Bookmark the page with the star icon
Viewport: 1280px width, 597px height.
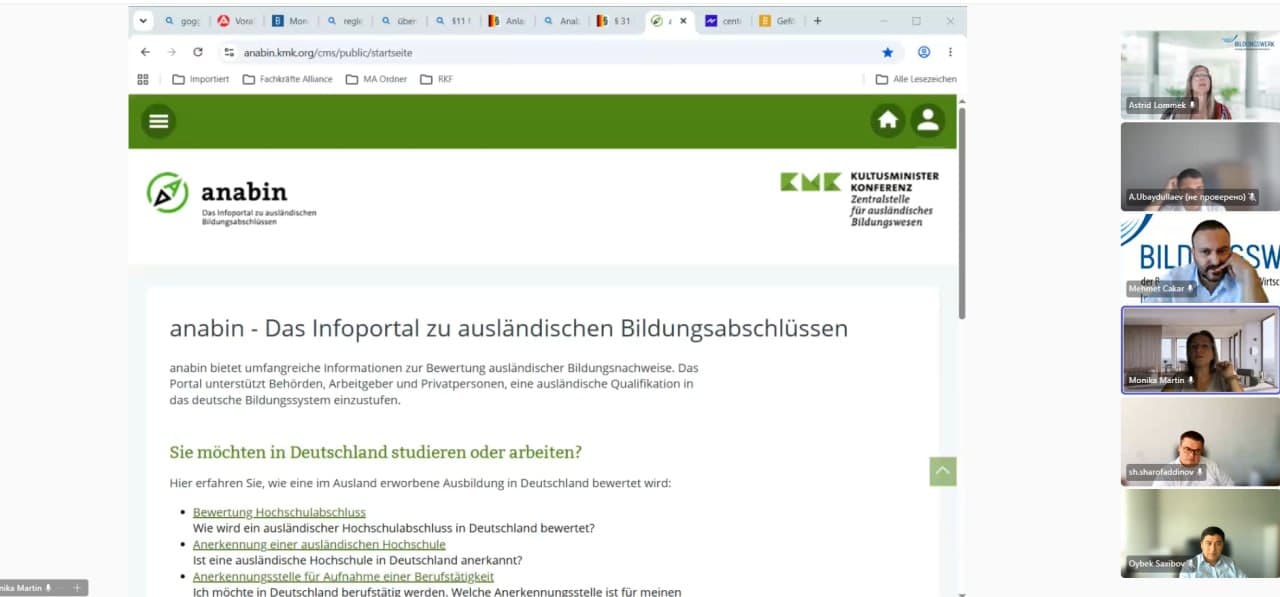tap(887, 52)
